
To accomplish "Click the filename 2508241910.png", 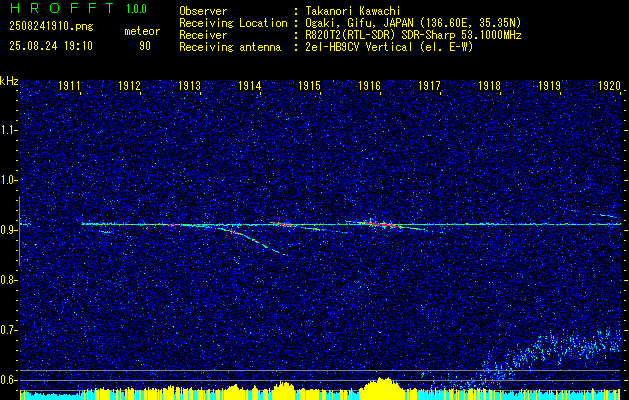I will tap(51, 27).
